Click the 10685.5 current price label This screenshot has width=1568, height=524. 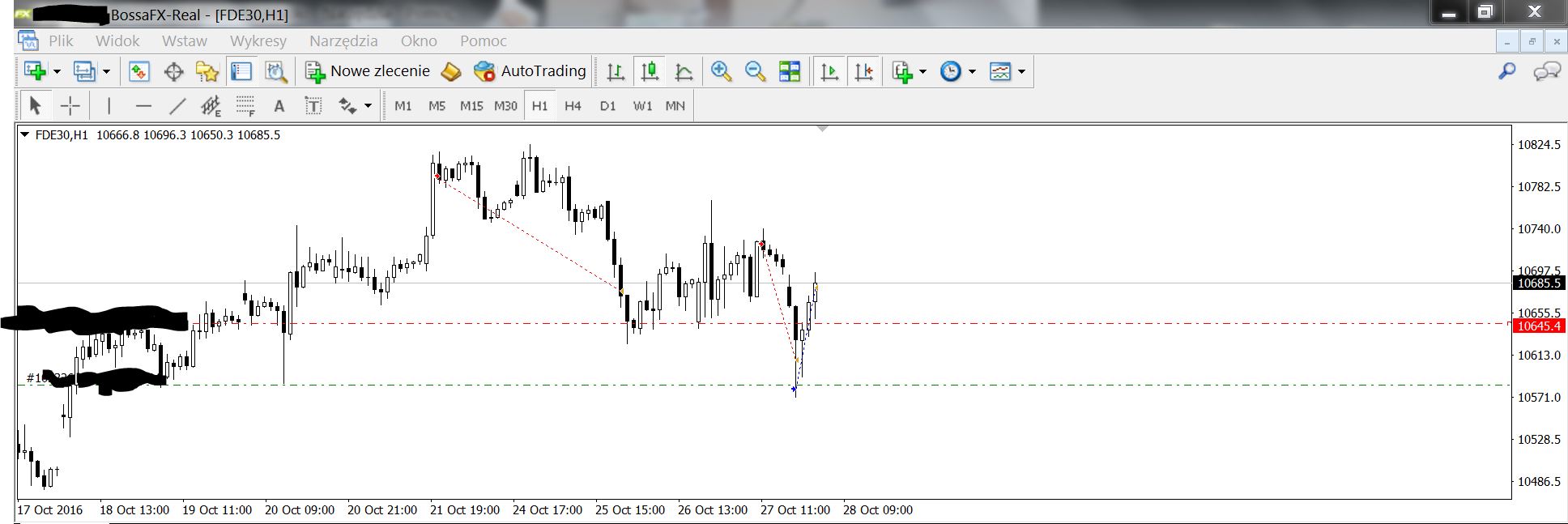tap(1539, 283)
